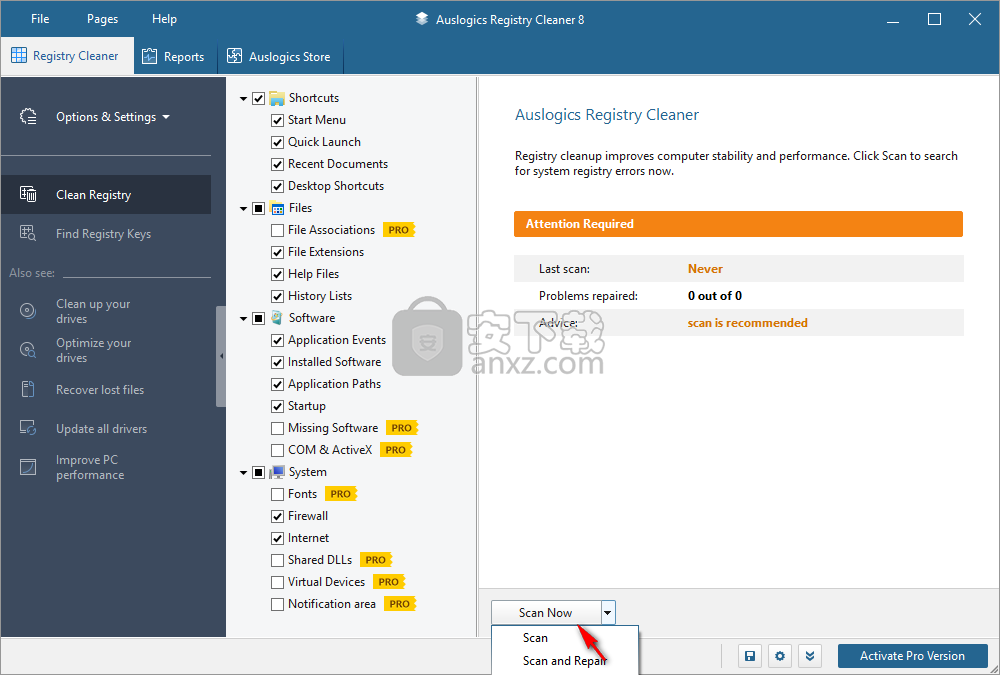This screenshot has height=675, width=1000.
Task: Click PRO badge next to Notification area
Action: point(400,604)
